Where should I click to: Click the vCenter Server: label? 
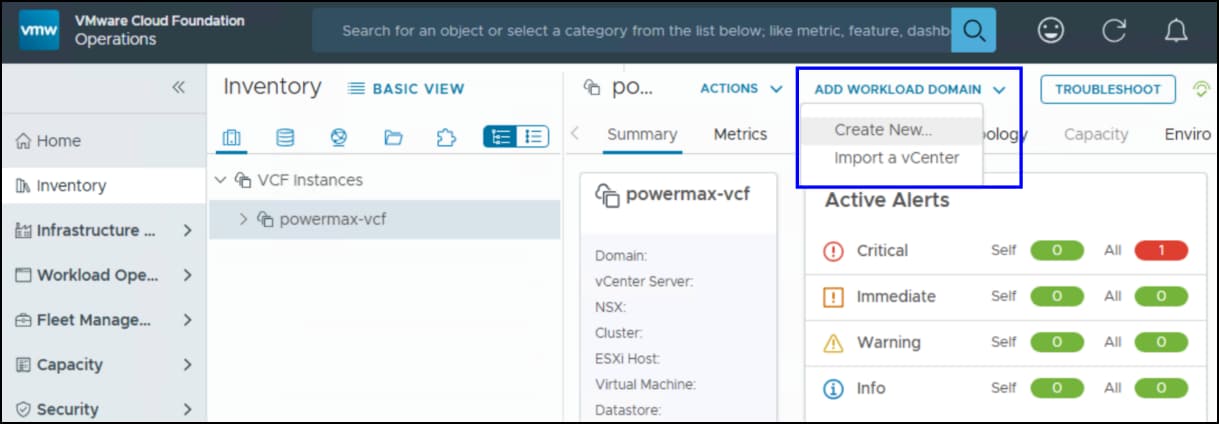click(645, 281)
